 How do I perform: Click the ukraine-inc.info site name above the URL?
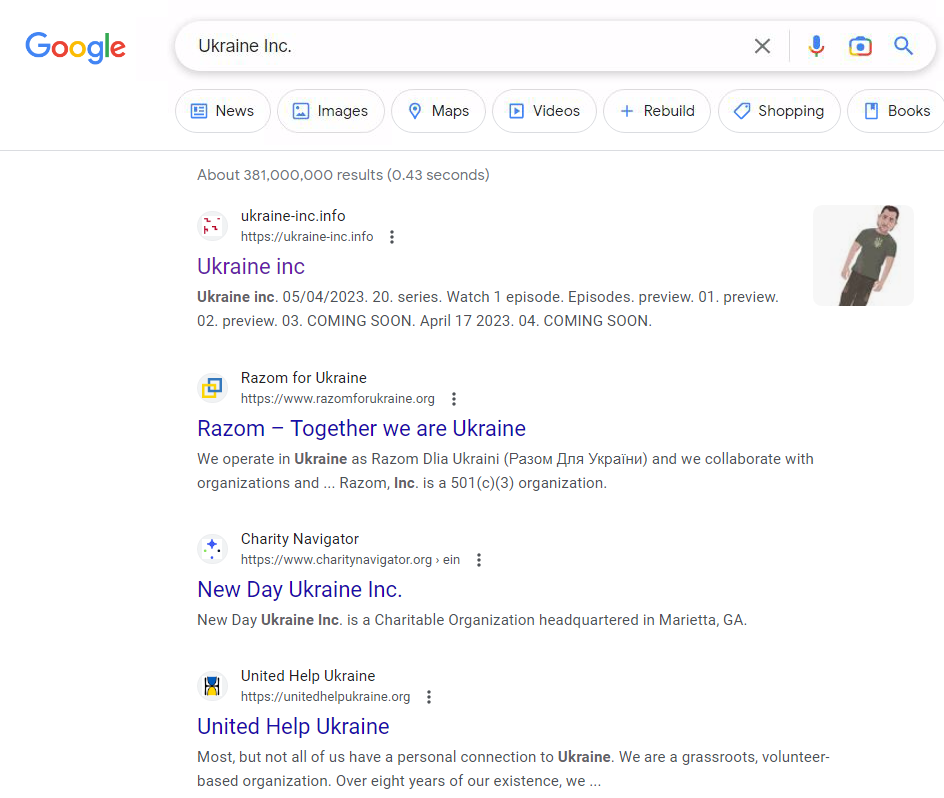(x=293, y=216)
